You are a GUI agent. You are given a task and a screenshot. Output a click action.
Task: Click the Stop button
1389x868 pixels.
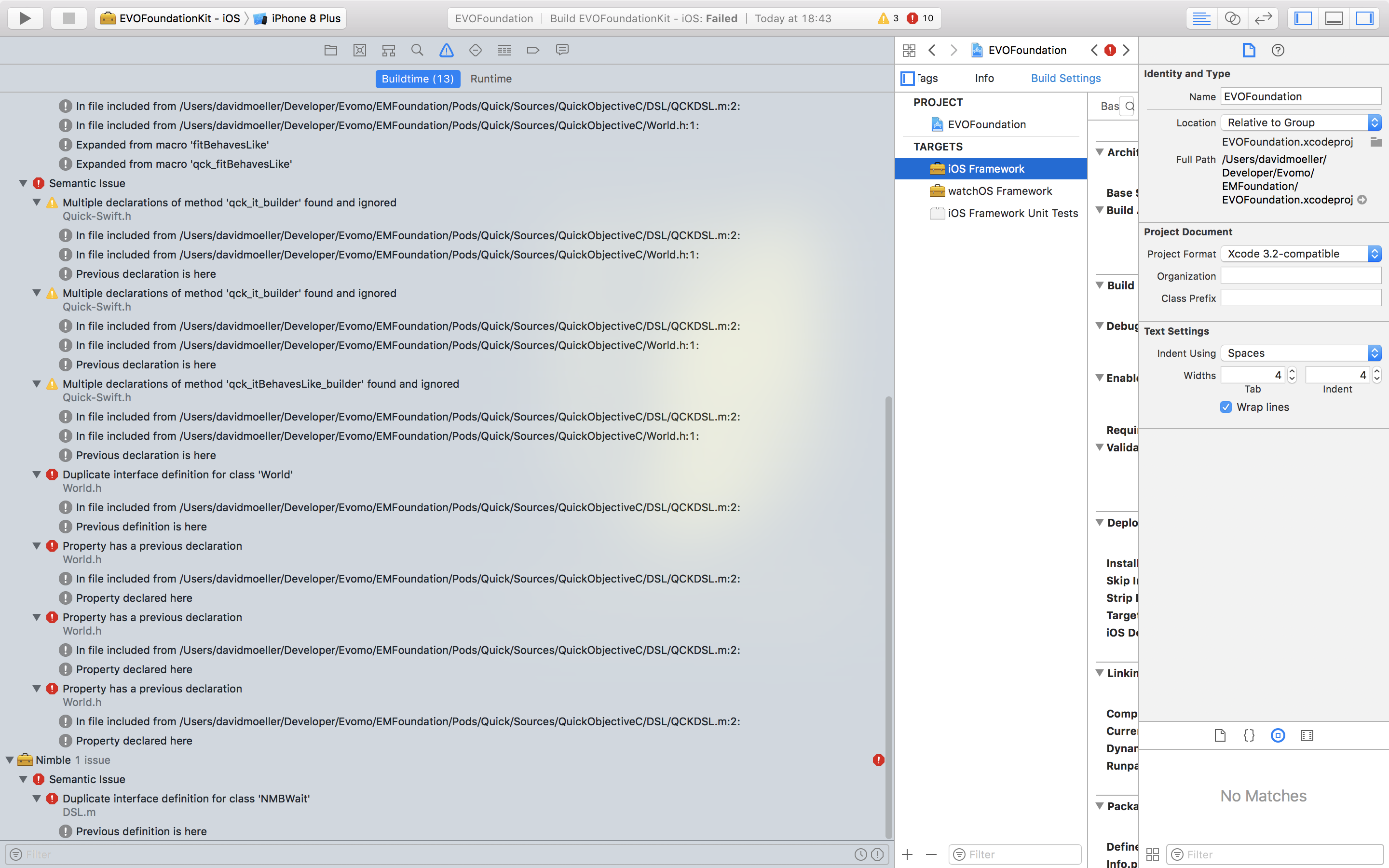coord(69,18)
